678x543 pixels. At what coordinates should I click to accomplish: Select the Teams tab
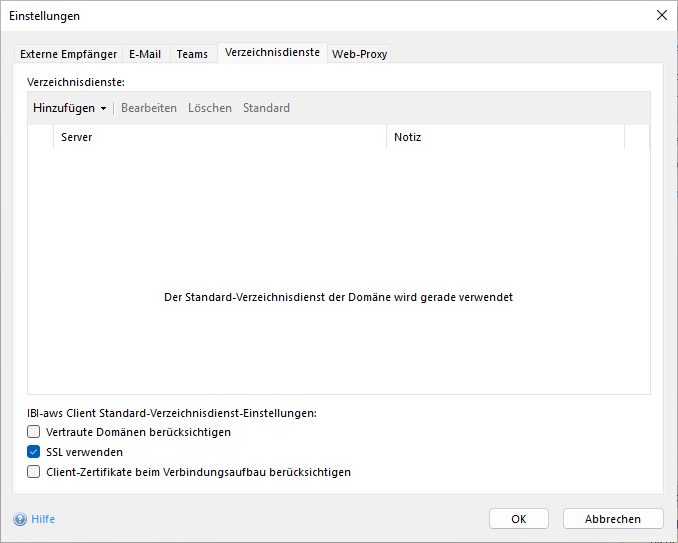pos(192,54)
